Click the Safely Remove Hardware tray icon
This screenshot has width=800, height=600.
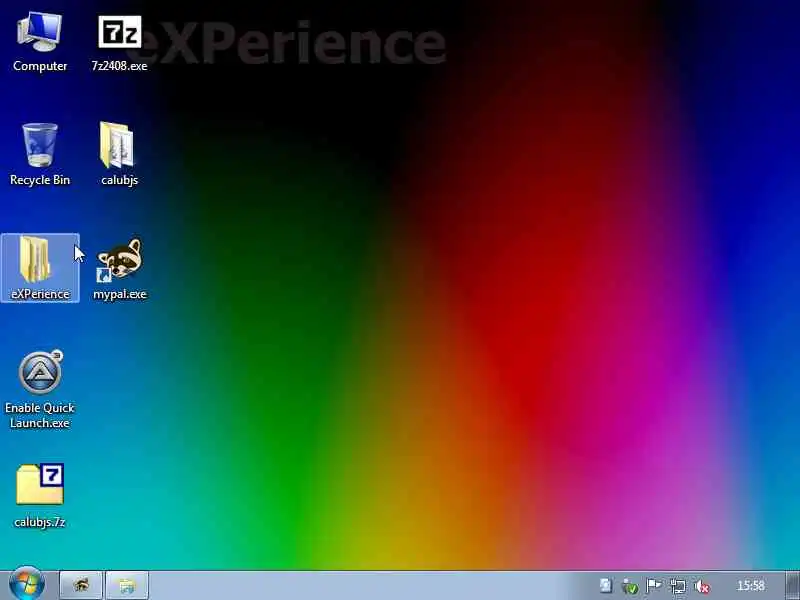pyautogui.click(x=630, y=586)
